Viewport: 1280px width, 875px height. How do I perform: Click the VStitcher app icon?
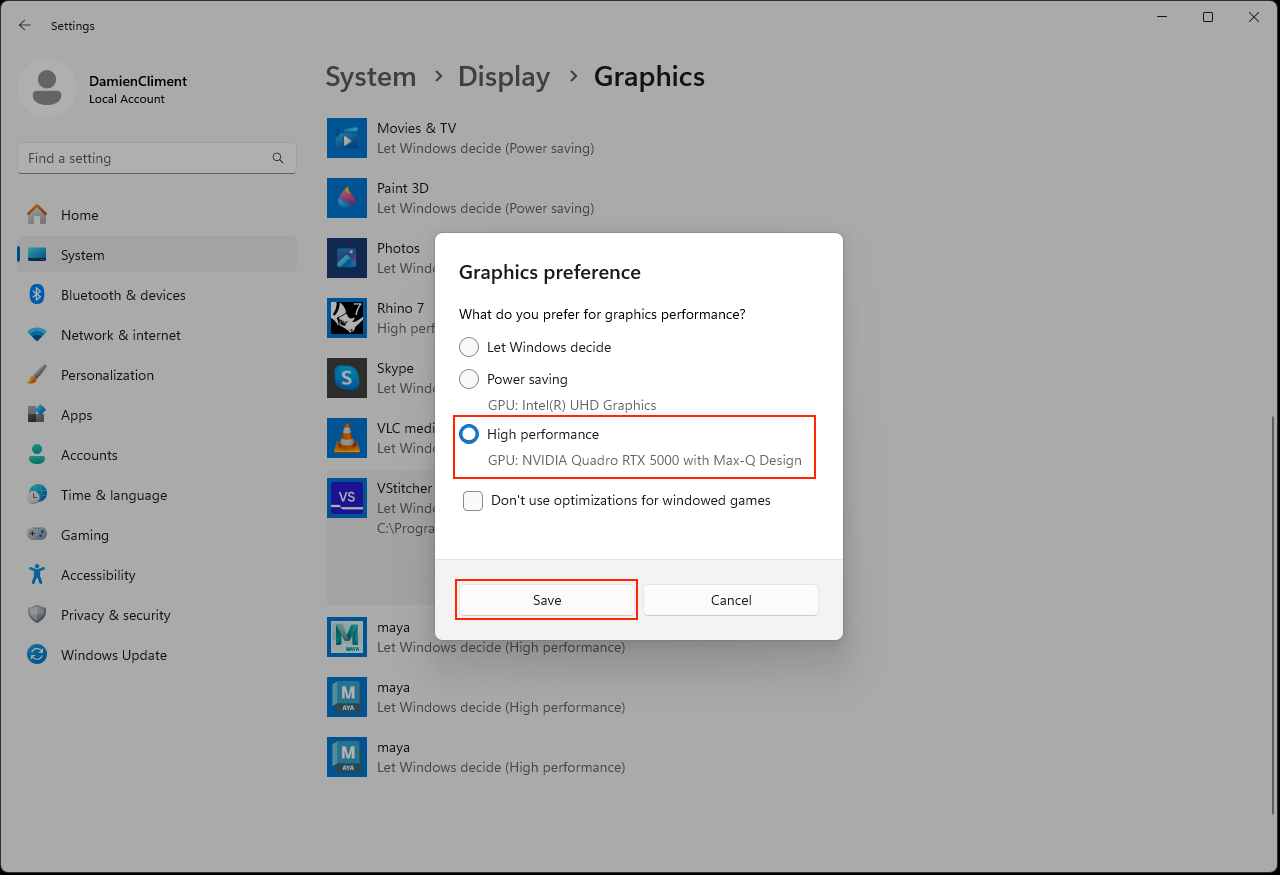pos(347,498)
